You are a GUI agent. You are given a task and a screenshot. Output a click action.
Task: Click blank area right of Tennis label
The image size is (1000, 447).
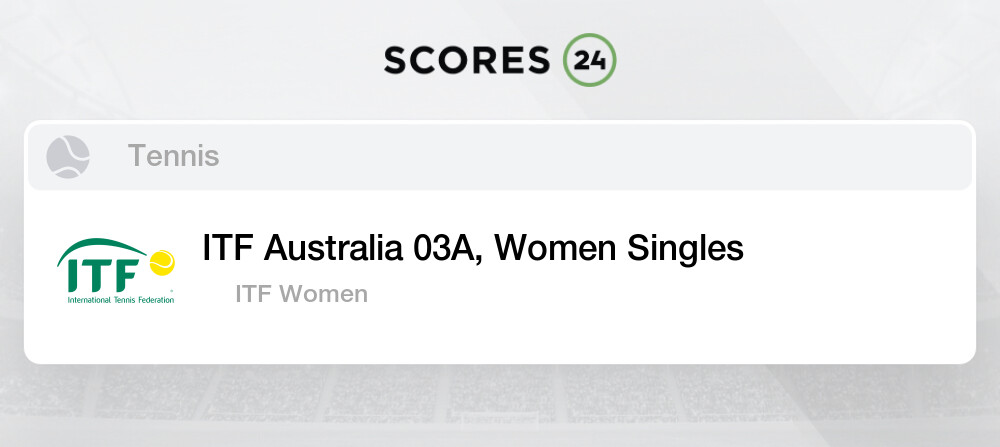pos(600,156)
